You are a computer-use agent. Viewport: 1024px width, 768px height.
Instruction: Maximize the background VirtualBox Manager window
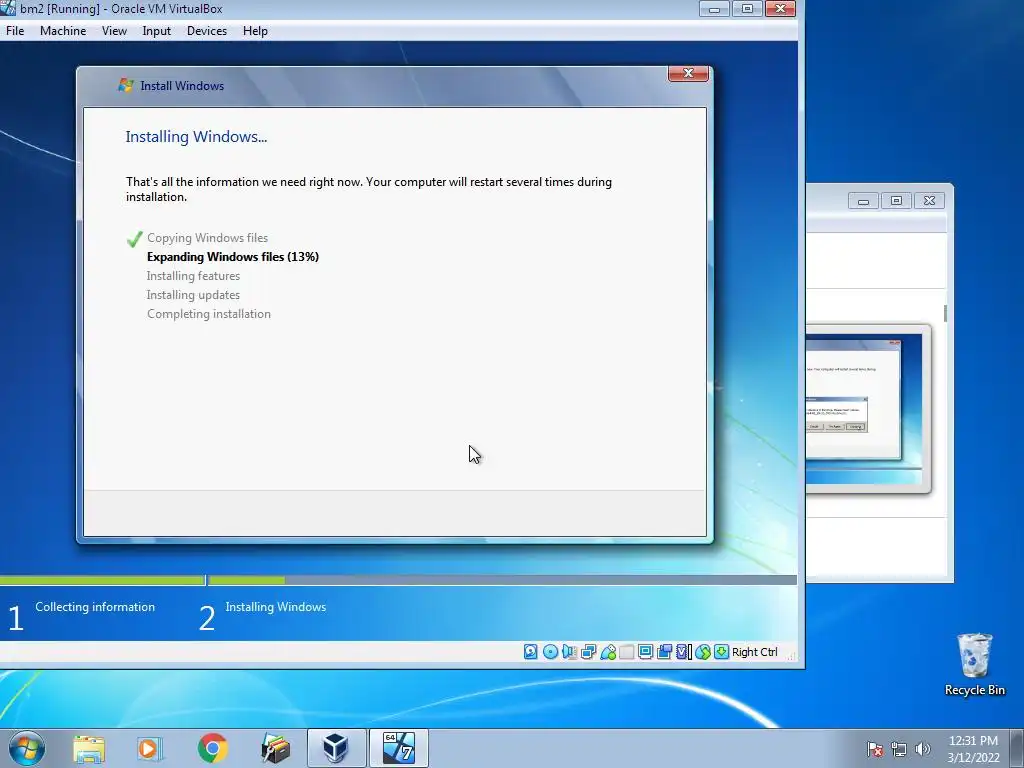point(896,201)
